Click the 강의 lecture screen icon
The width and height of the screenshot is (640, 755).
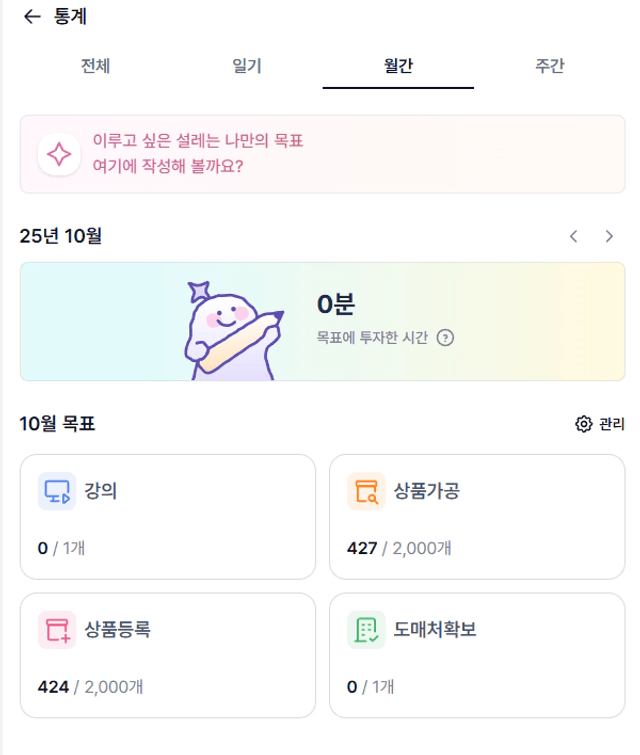(x=57, y=492)
